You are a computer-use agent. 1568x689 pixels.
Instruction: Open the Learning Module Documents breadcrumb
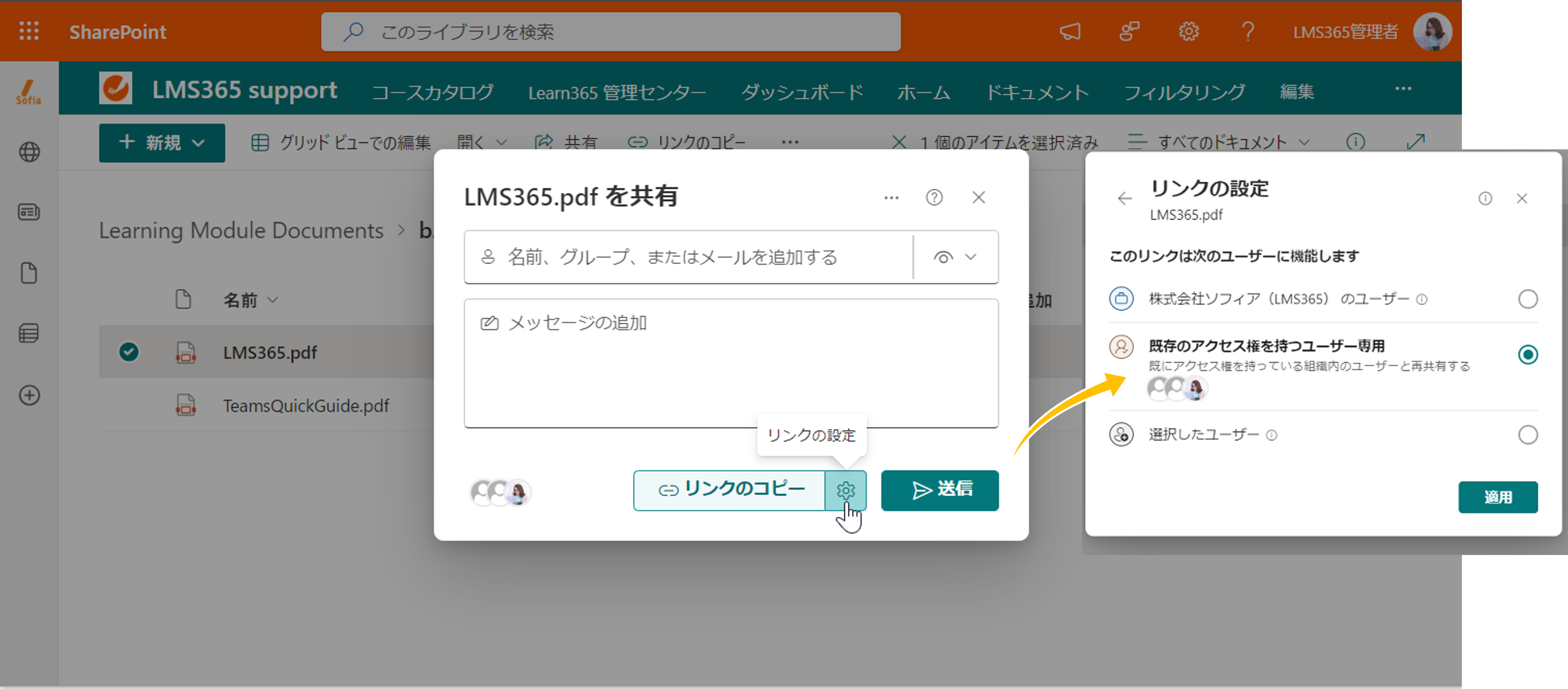tap(241, 231)
